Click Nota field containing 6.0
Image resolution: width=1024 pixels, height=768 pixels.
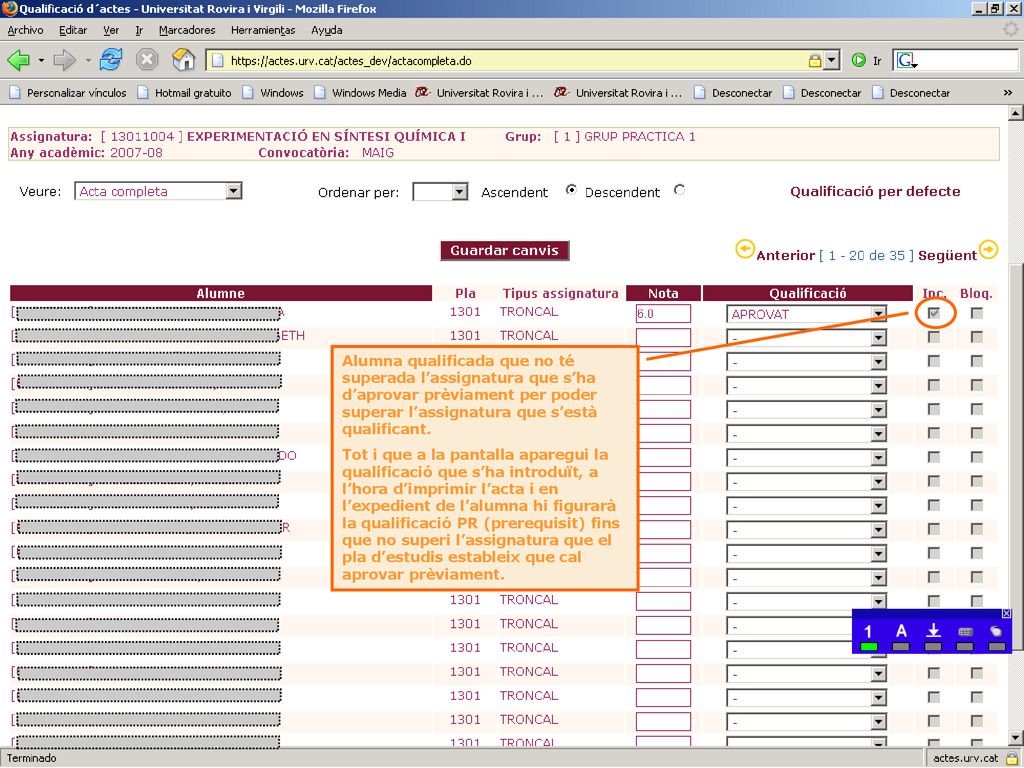coord(663,313)
